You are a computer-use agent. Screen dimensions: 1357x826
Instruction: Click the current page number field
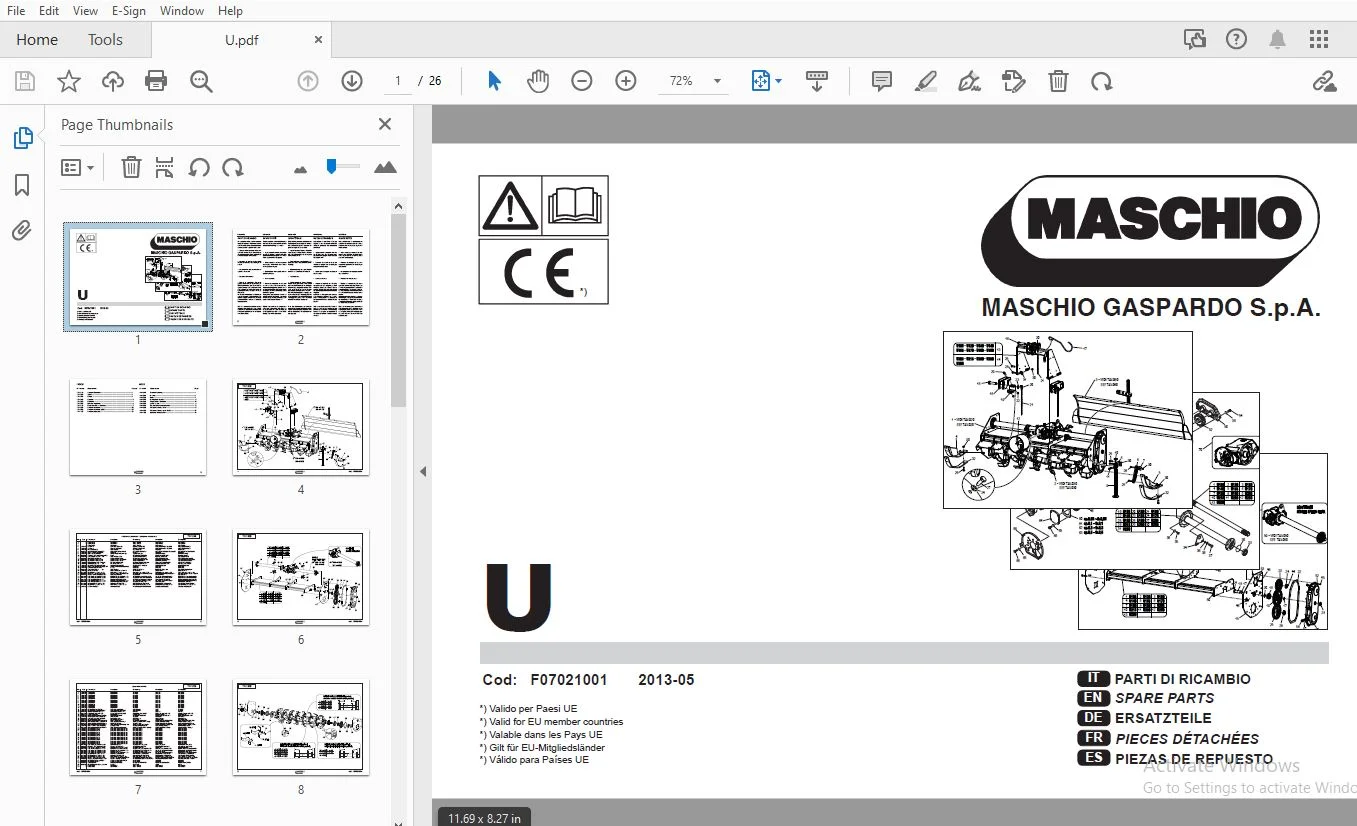[398, 81]
